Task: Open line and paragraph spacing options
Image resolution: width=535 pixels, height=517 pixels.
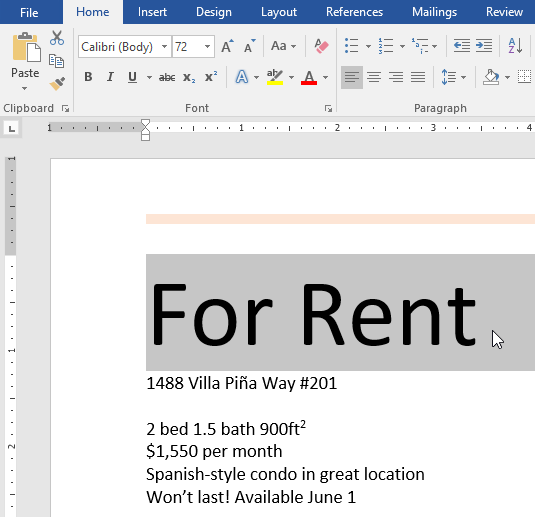Action: pyautogui.click(x=449, y=77)
